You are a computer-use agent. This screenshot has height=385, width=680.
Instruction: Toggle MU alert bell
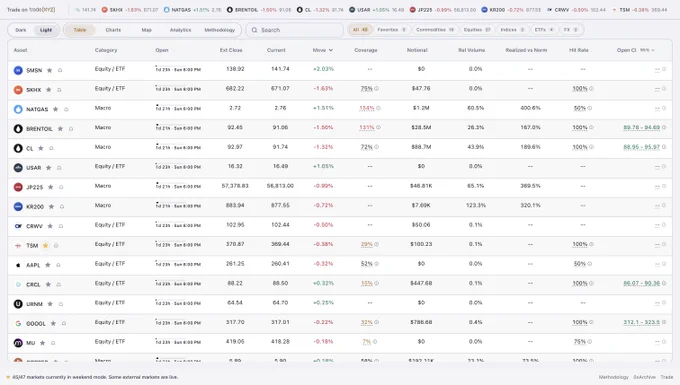tap(53, 343)
